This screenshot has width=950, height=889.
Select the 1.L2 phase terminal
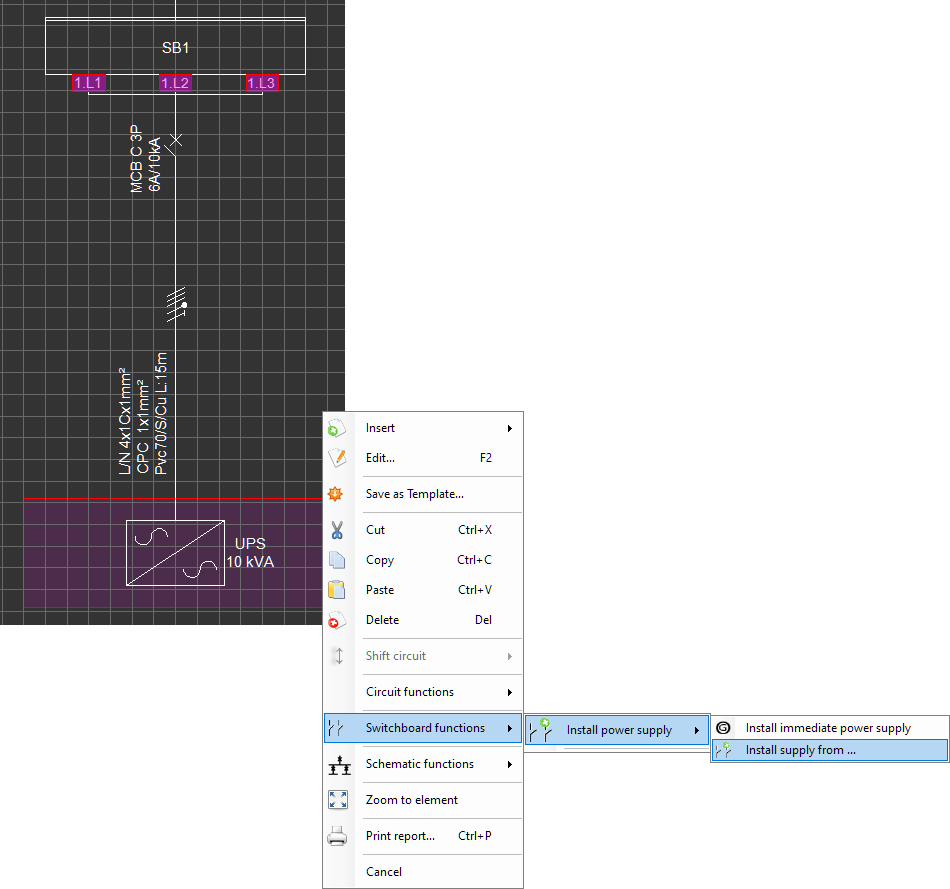(x=176, y=83)
